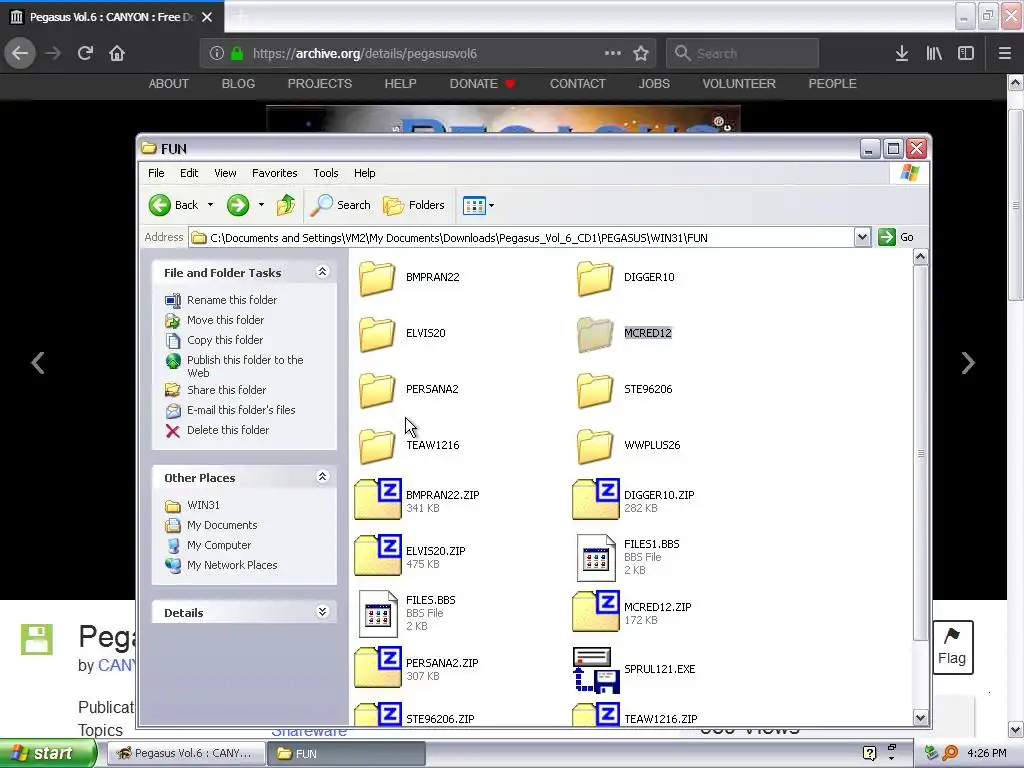Open DONATE link in archive.org nav
The height and width of the screenshot is (768, 1024).
tap(482, 84)
